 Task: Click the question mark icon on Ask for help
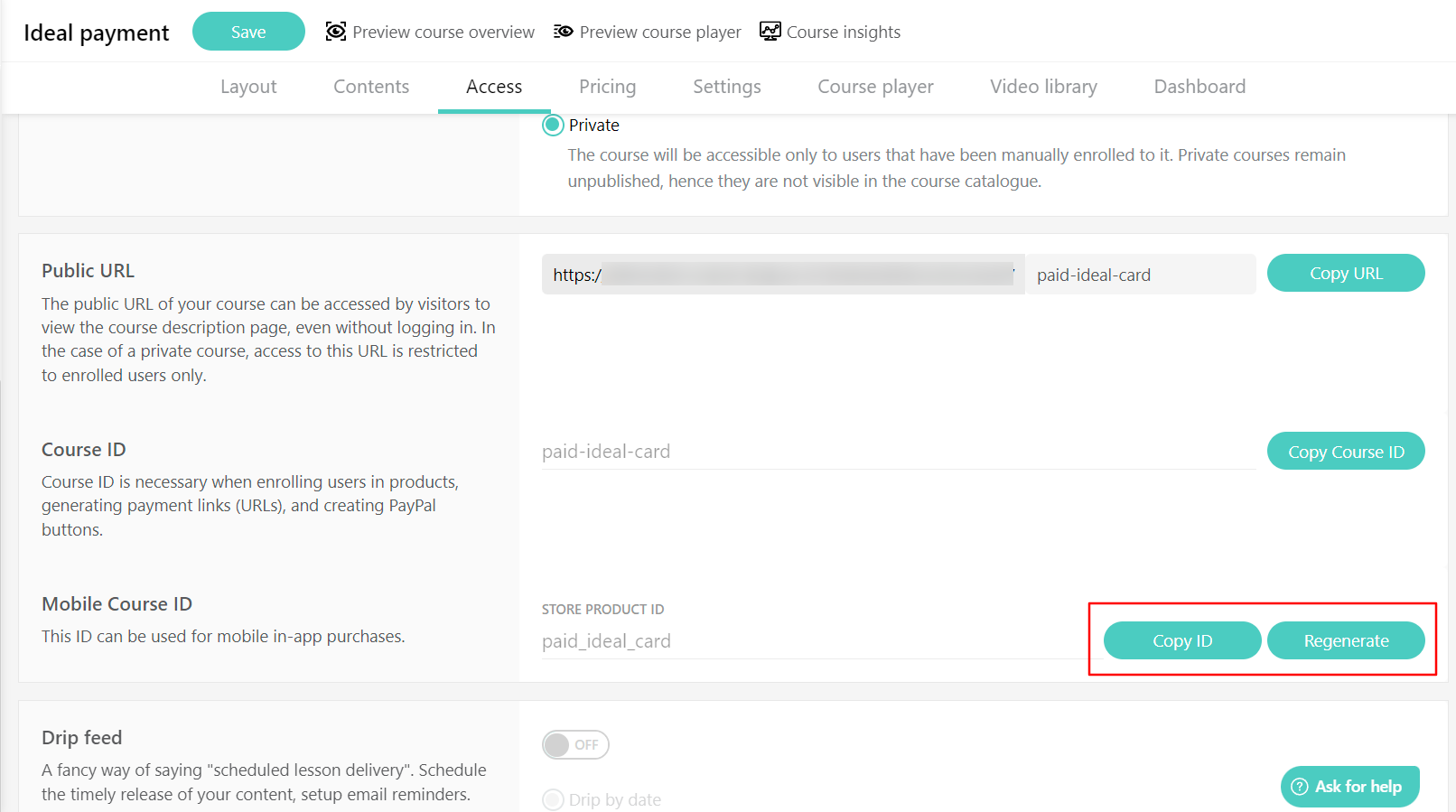pos(1299,786)
